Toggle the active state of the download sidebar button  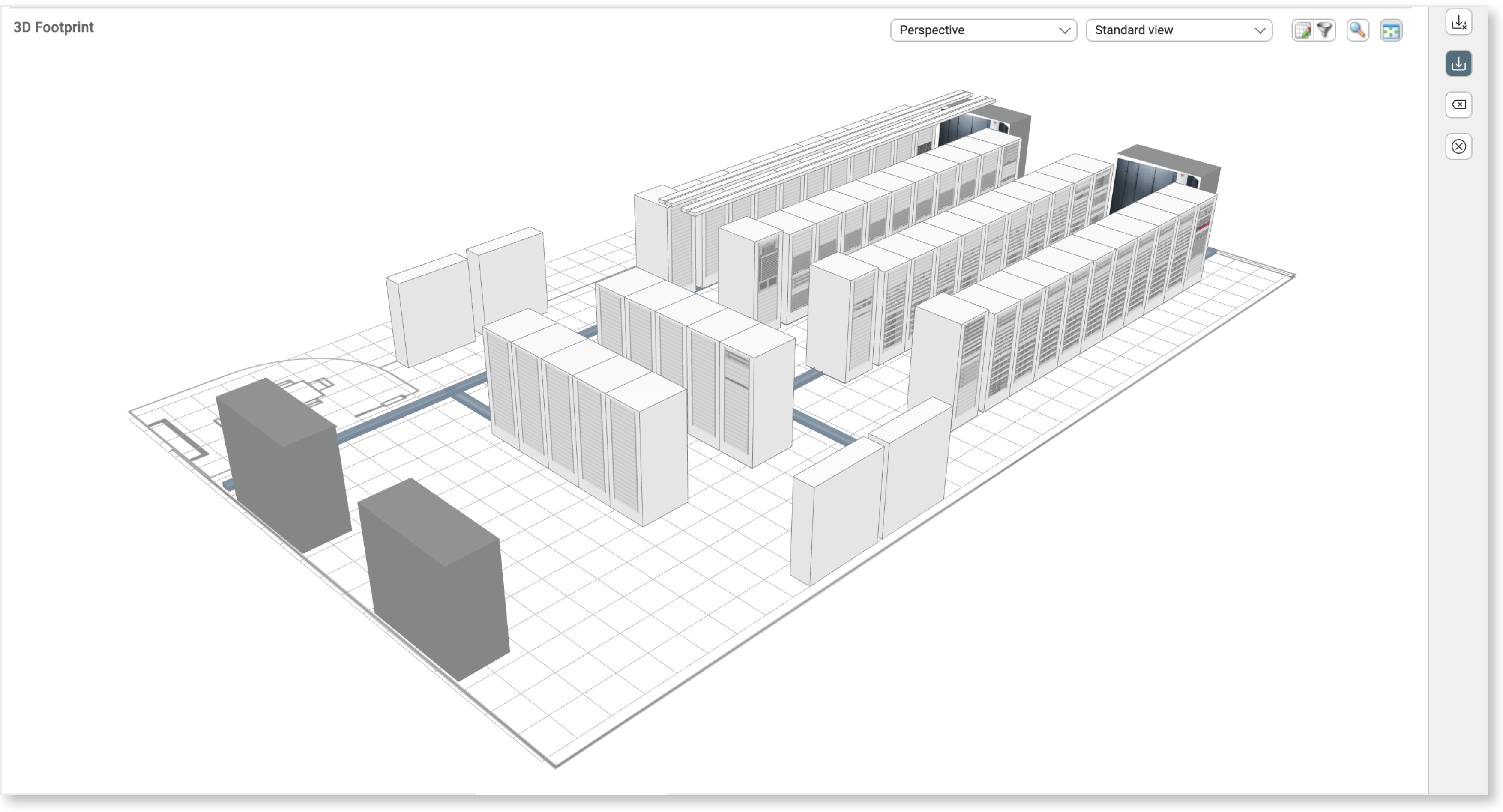pos(1459,63)
